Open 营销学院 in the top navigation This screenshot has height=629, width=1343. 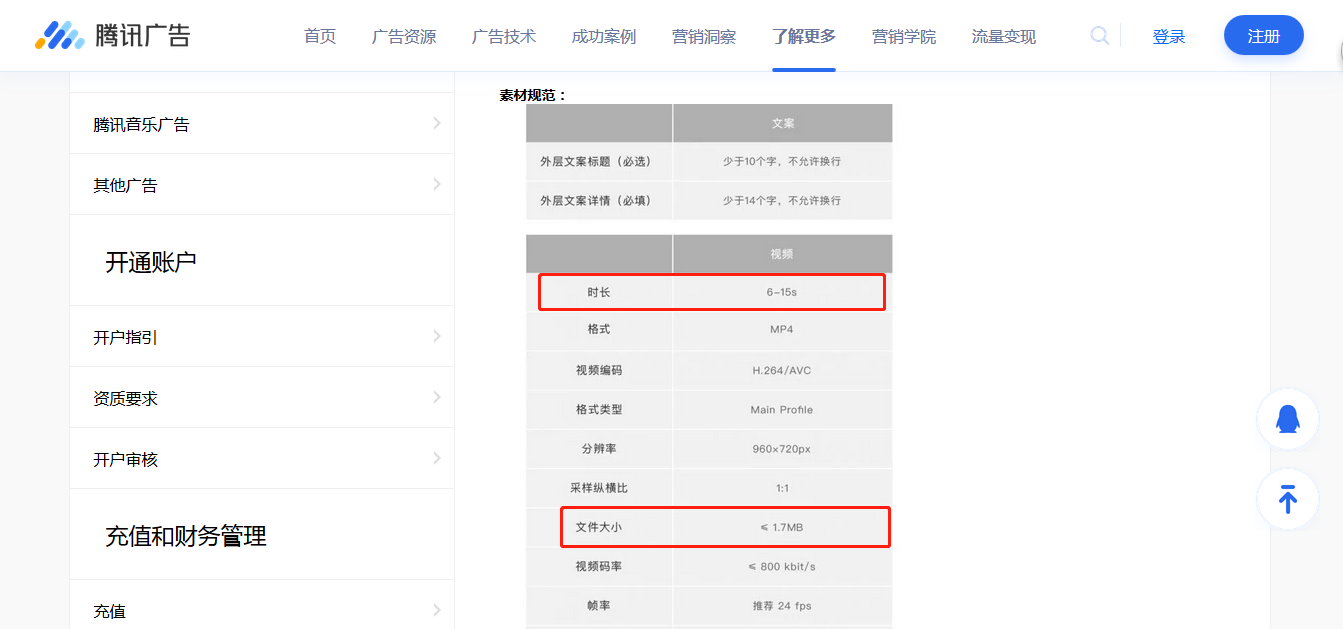(904, 37)
